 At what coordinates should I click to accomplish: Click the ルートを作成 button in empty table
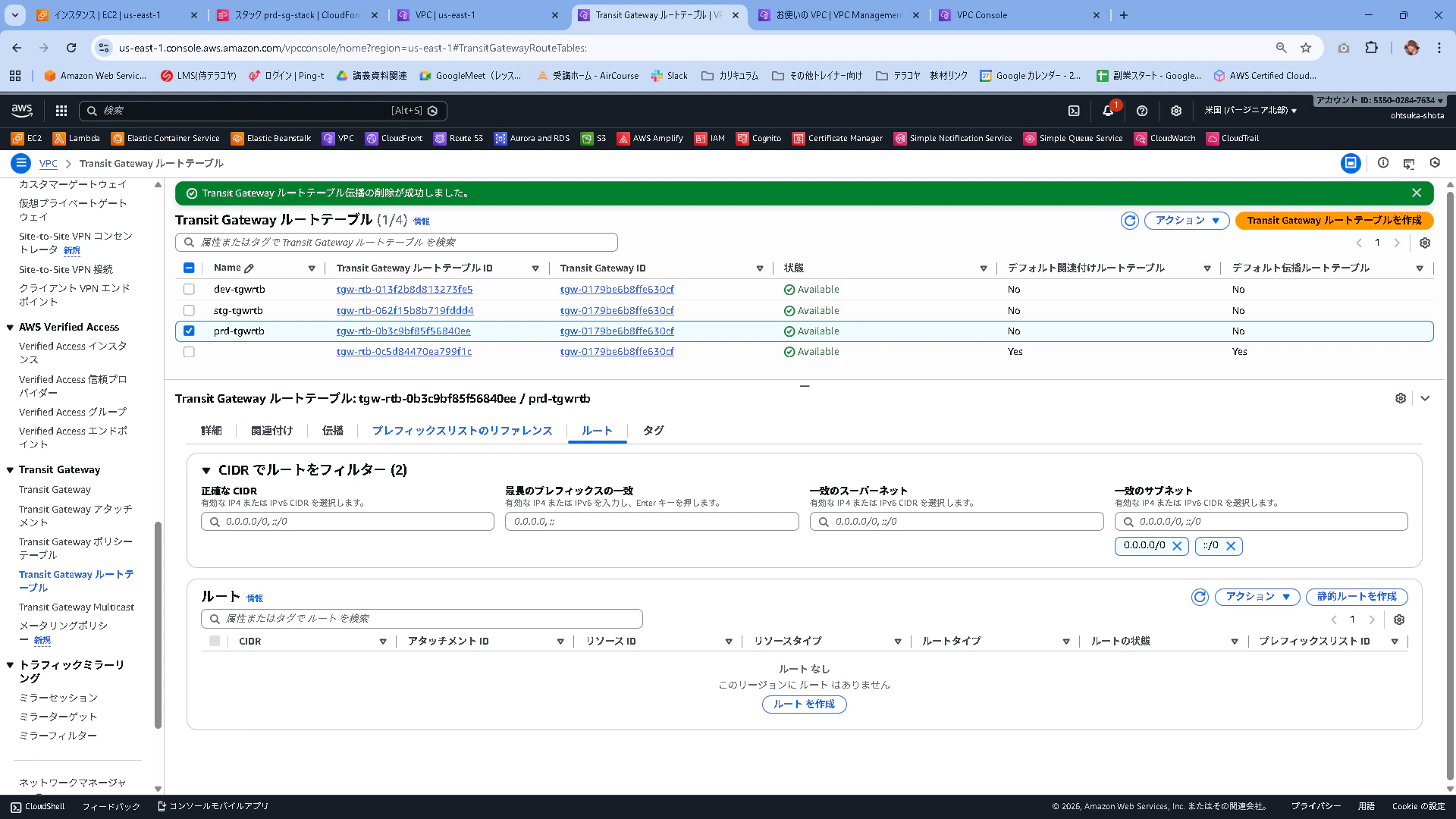click(804, 704)
